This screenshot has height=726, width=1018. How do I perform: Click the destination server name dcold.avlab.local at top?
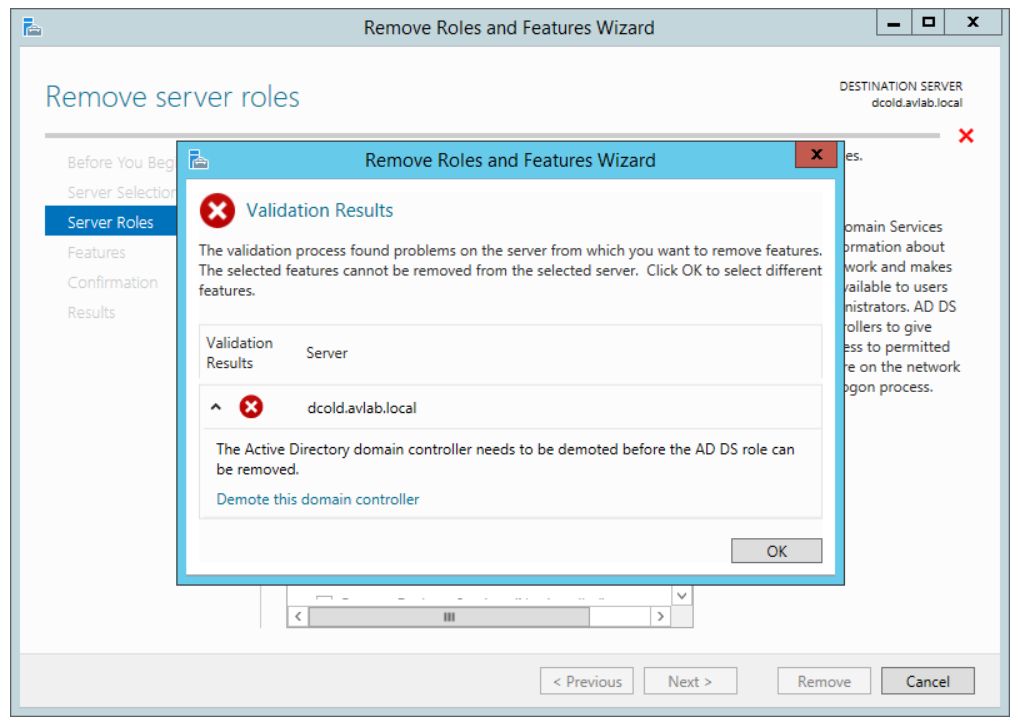tap(917, 103)
